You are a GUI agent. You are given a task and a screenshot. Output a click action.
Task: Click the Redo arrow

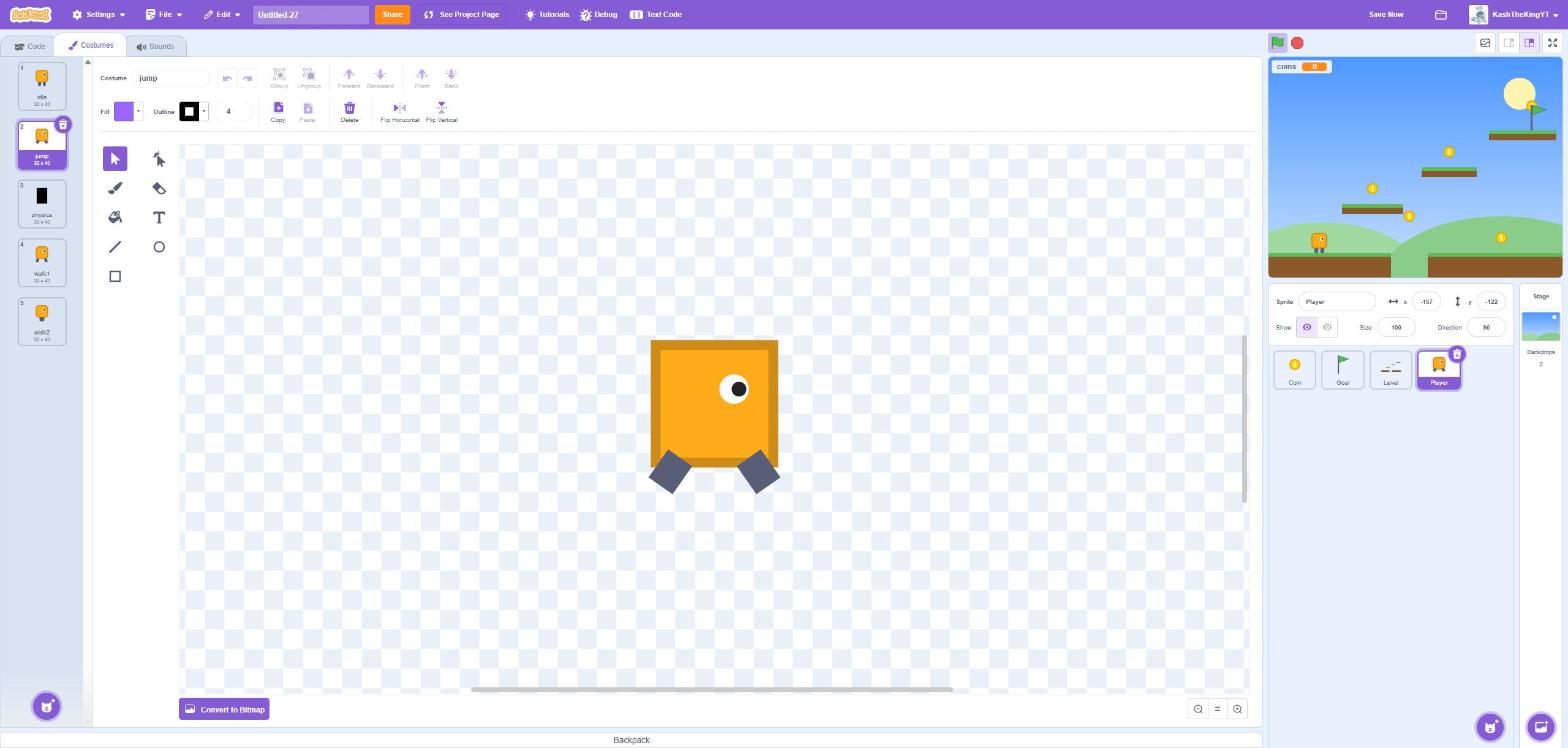pos(247,78)
